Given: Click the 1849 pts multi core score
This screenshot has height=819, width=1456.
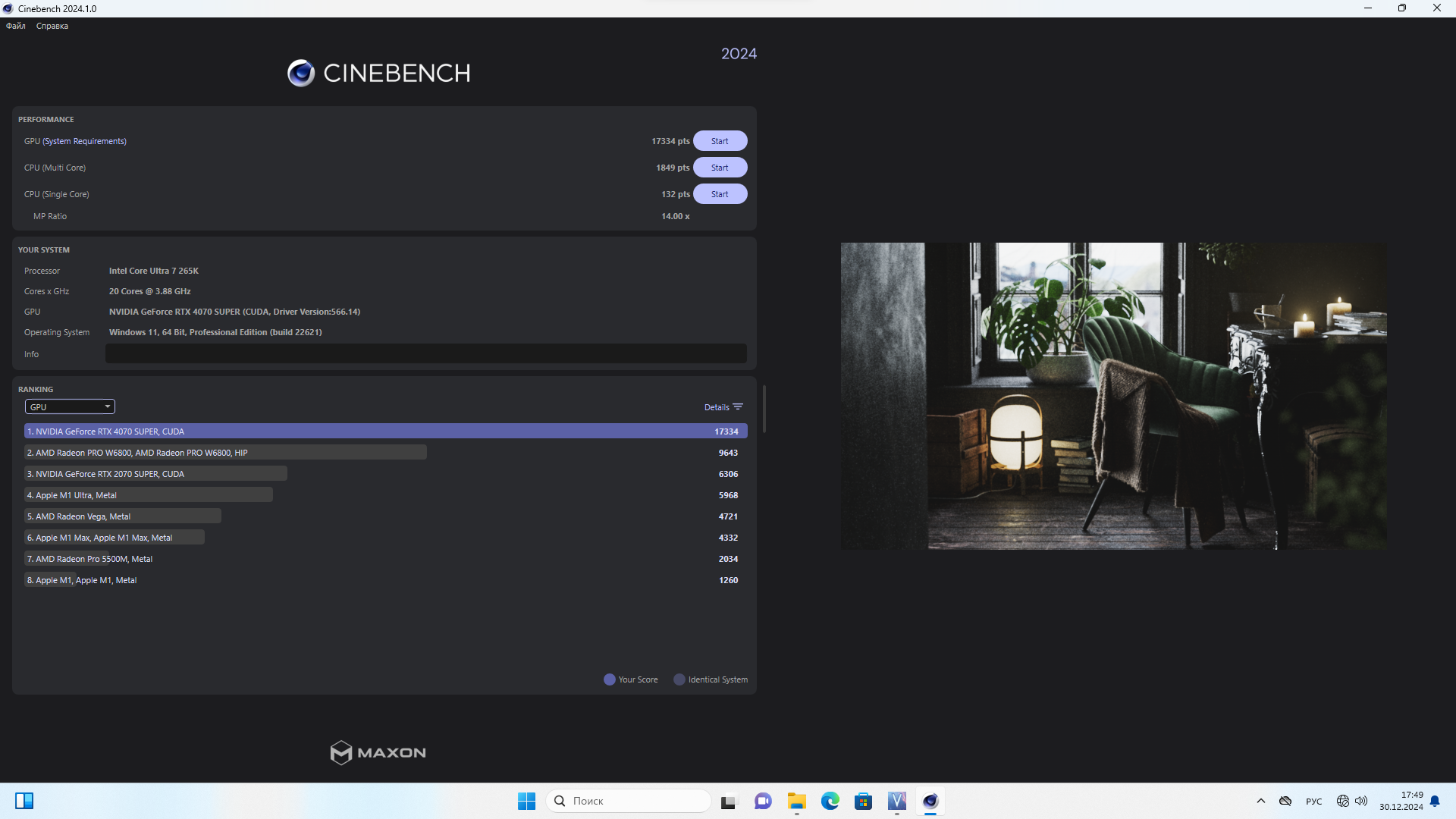Looking at the screenshot, I should tap(673, 168).
